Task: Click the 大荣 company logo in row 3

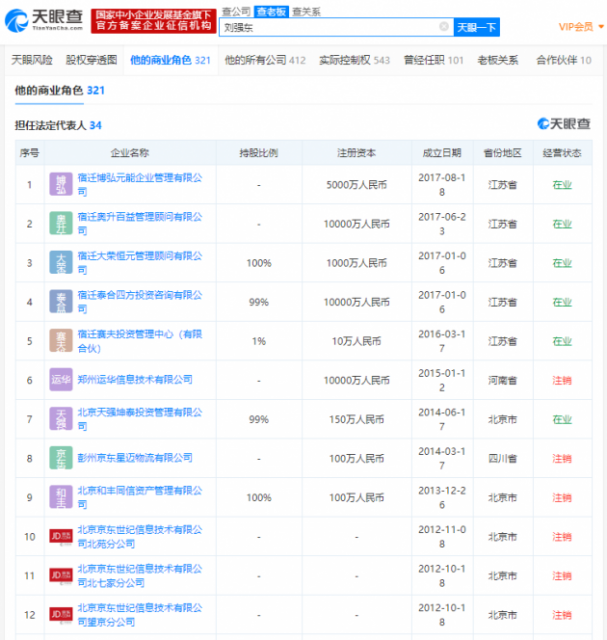Action: pos(61,263)
